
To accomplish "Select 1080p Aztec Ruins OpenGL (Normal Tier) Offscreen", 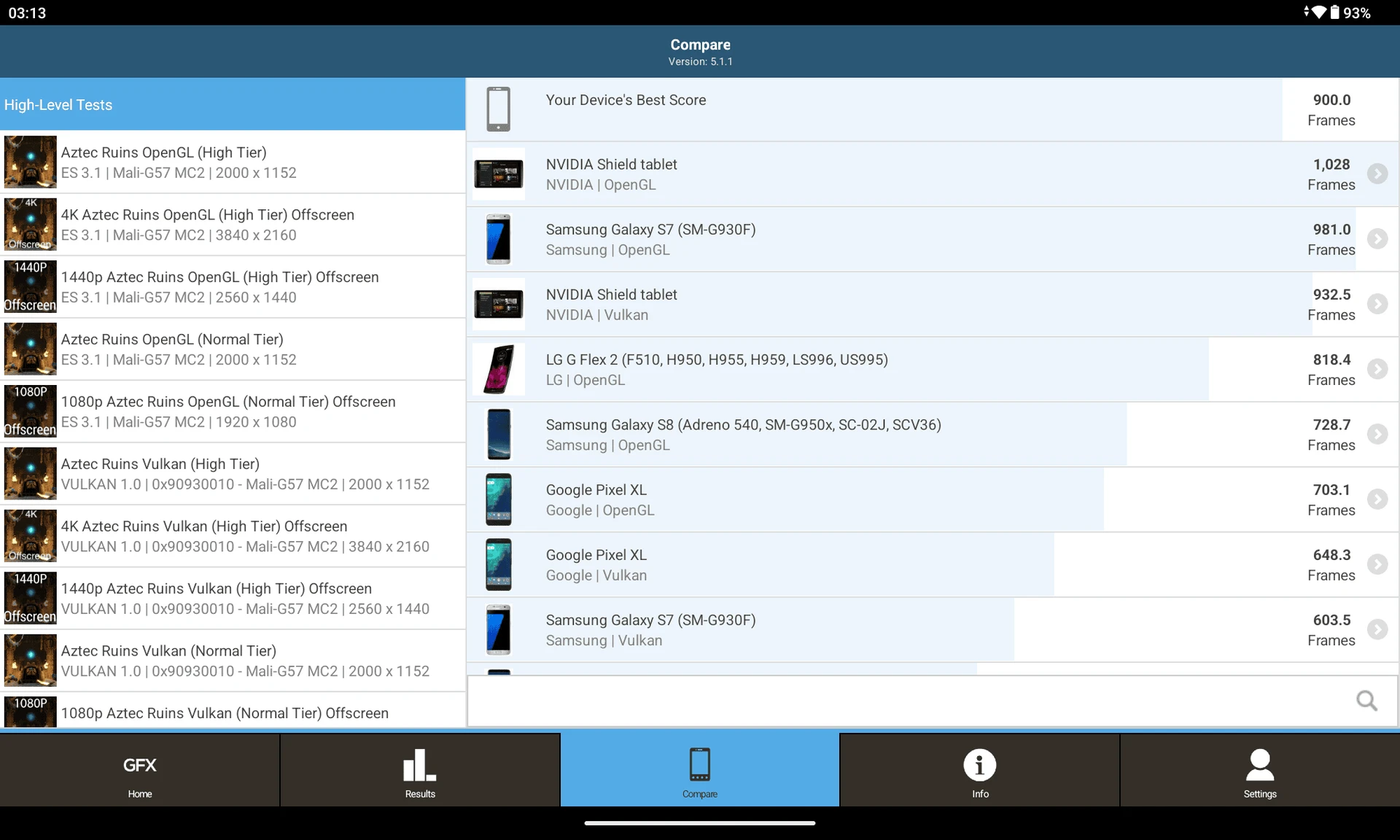I will point(233,411).
